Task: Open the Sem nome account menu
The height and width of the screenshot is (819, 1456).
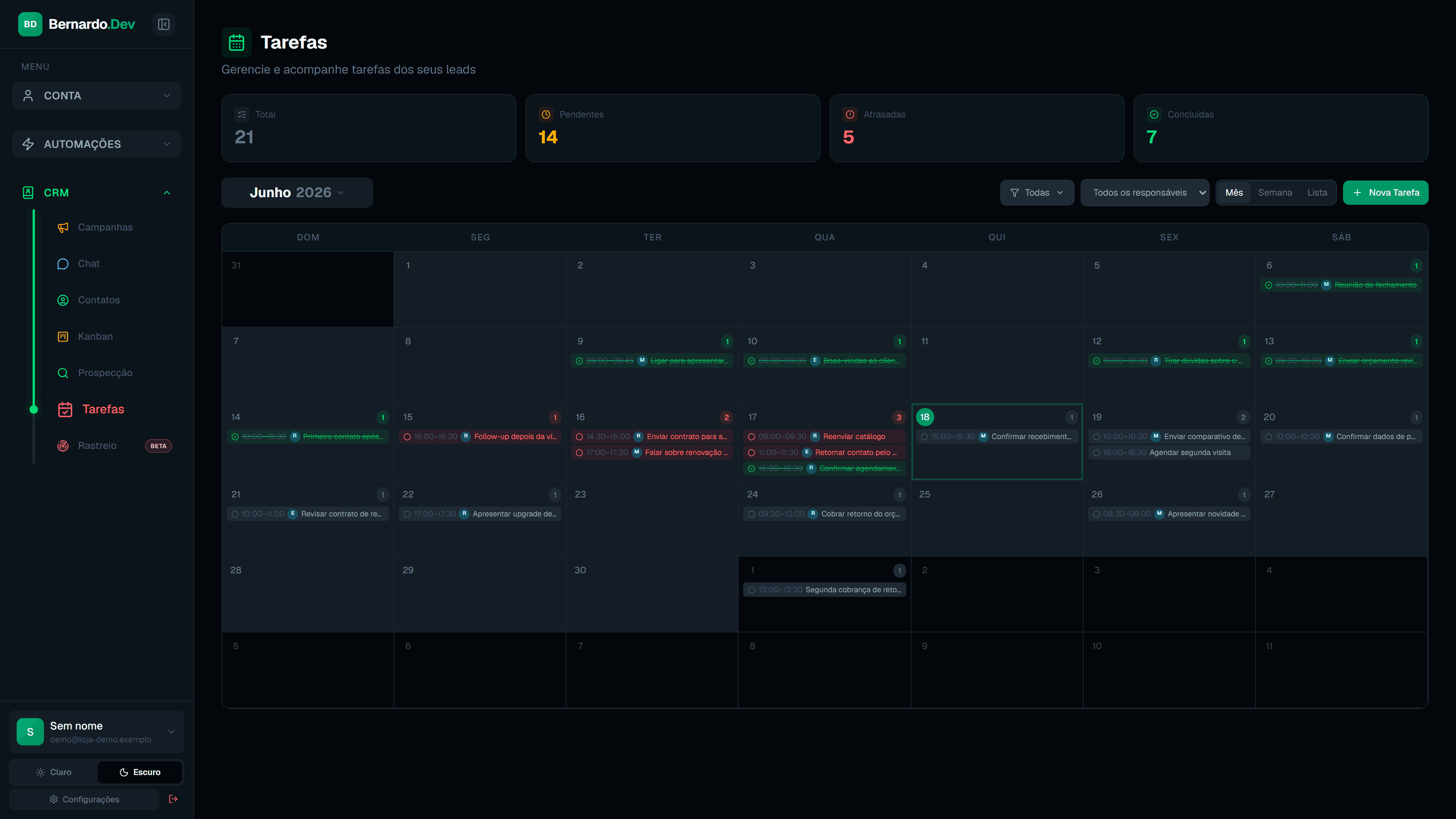Action: 96,732
